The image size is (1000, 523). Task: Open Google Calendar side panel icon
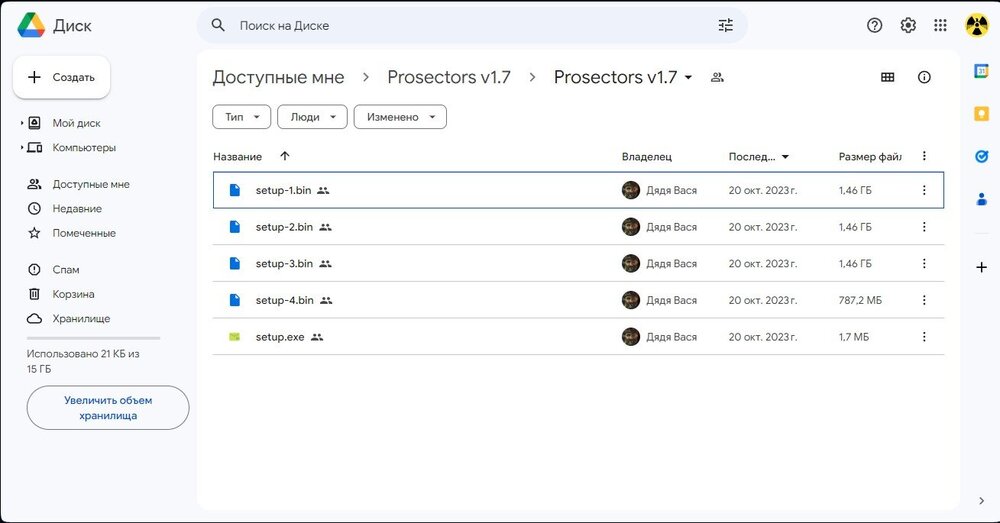click(981, 71)
